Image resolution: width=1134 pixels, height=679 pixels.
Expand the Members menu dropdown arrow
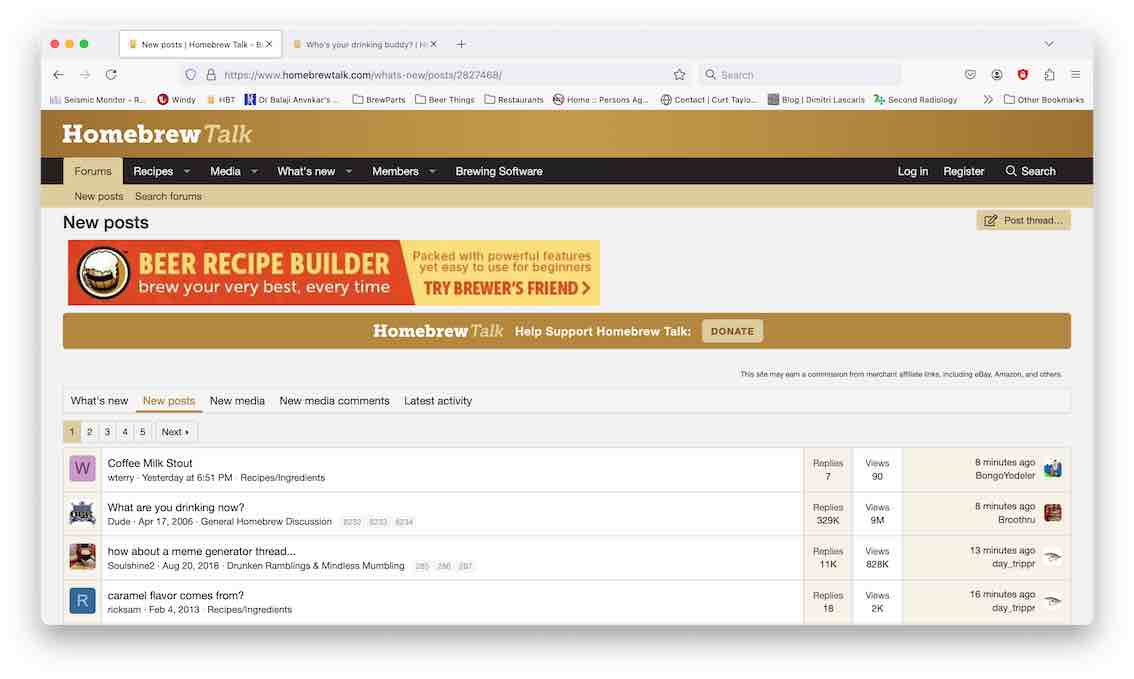point(432,171)
